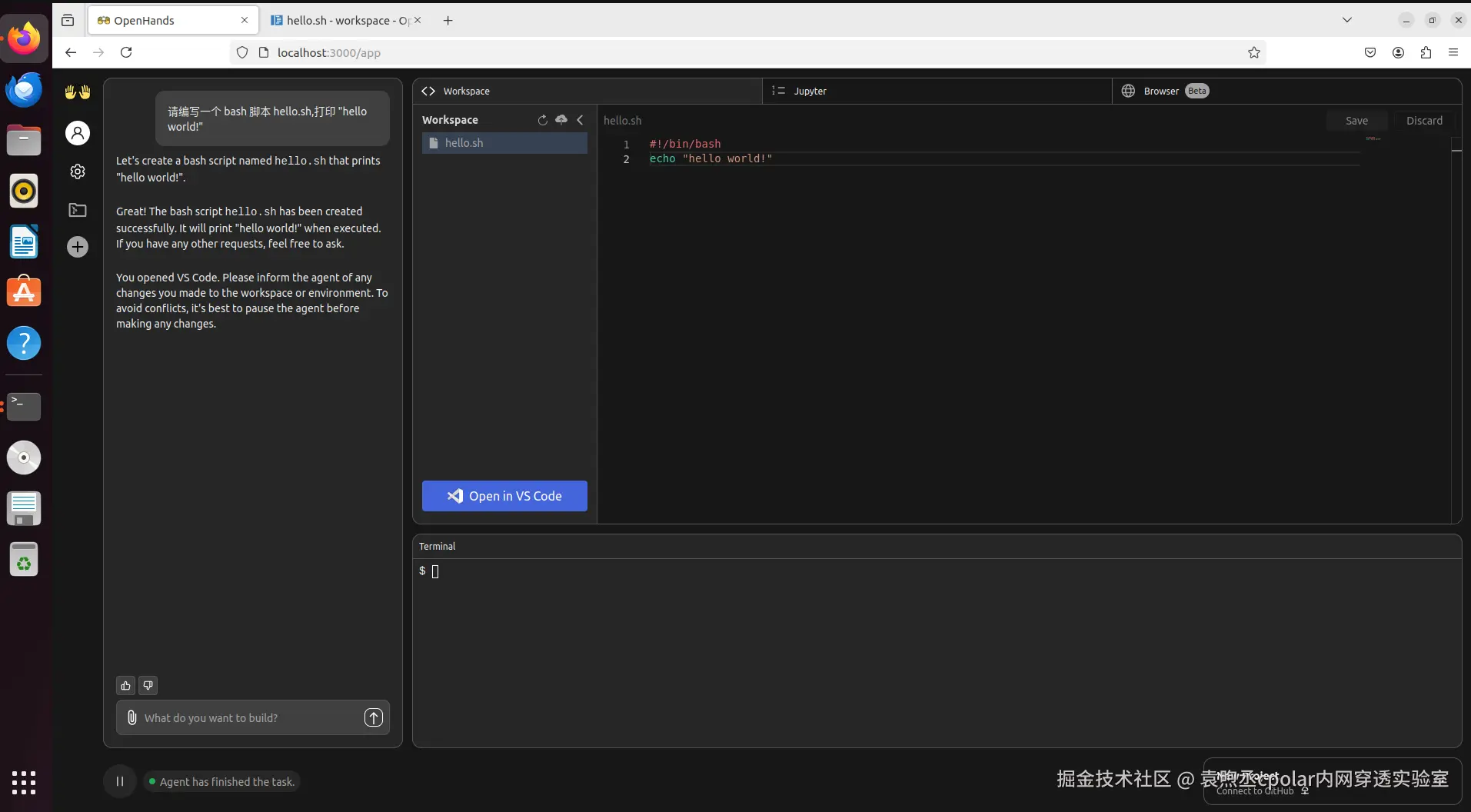Screen dimensions: 1471x812
Task: Open the OpenHands hands logo
Action: coord(78,92)
